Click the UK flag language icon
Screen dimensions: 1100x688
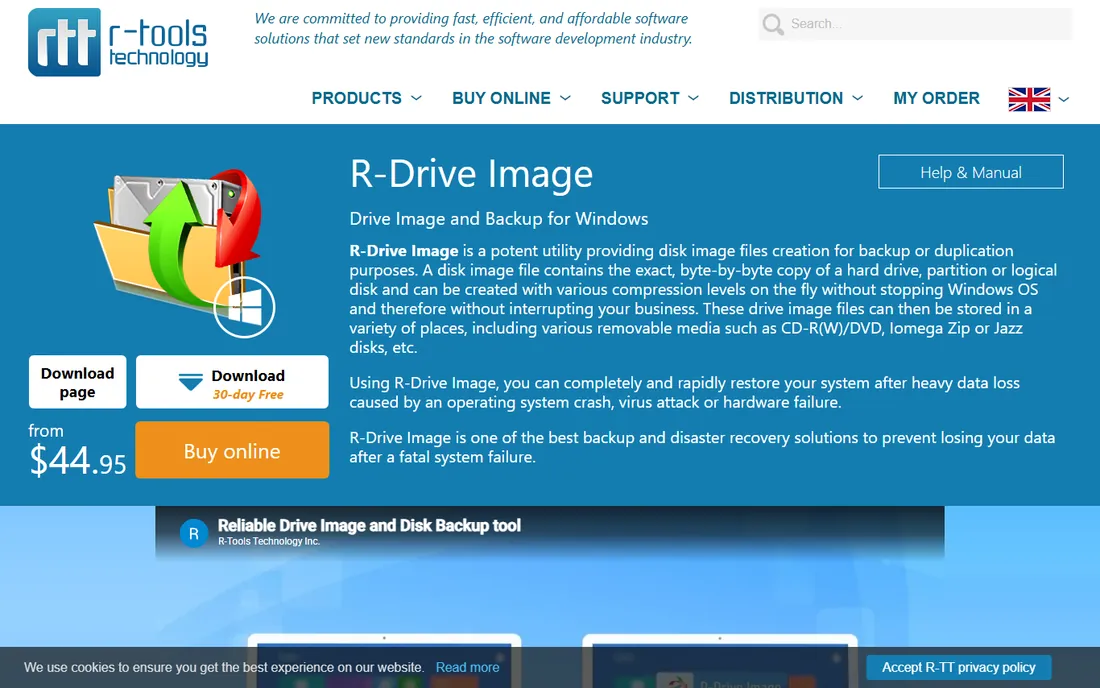coord(1029,99)
